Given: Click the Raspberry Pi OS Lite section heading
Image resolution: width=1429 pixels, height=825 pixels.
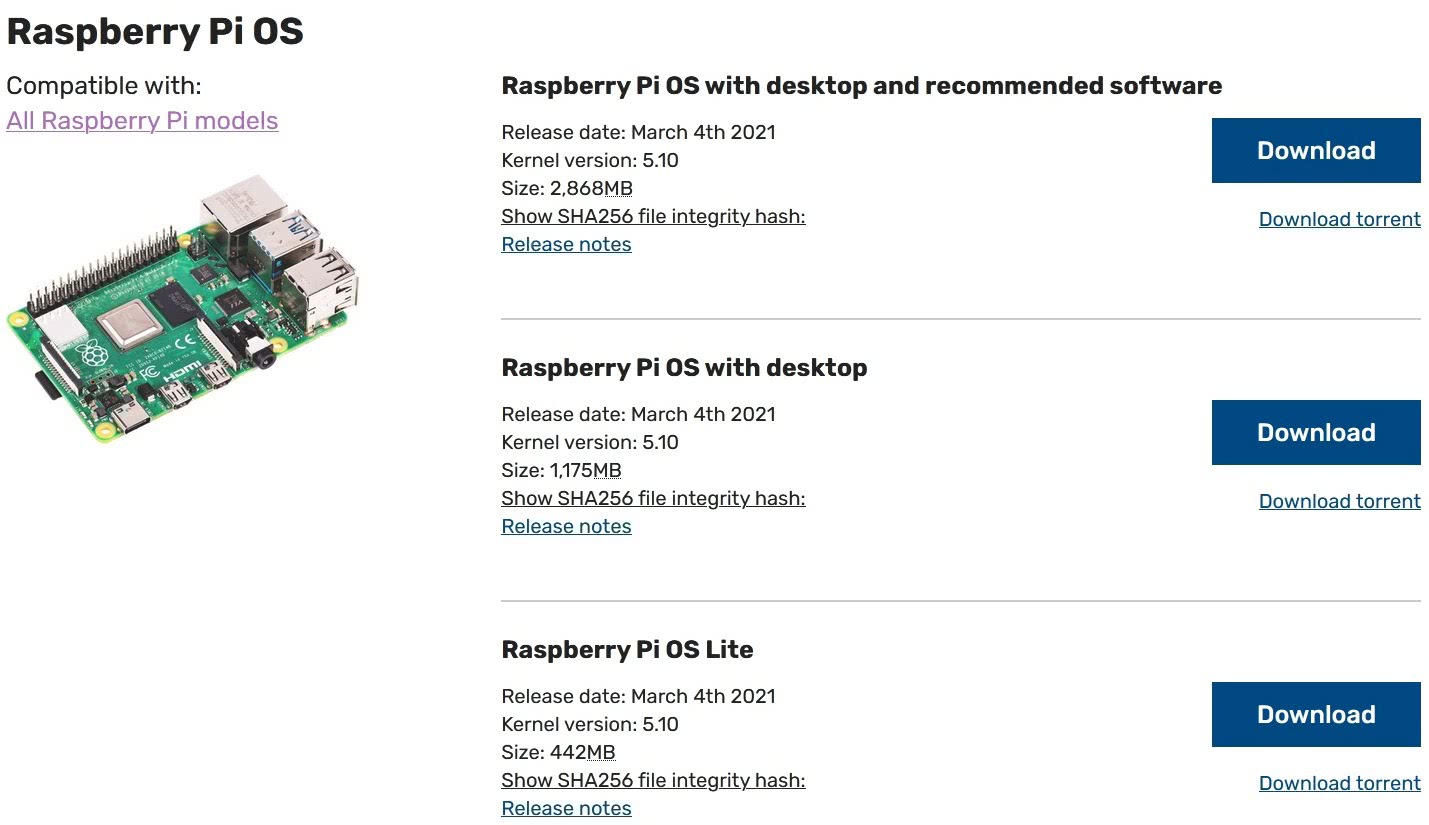Looking at the screenshot, I should [627, 650].
